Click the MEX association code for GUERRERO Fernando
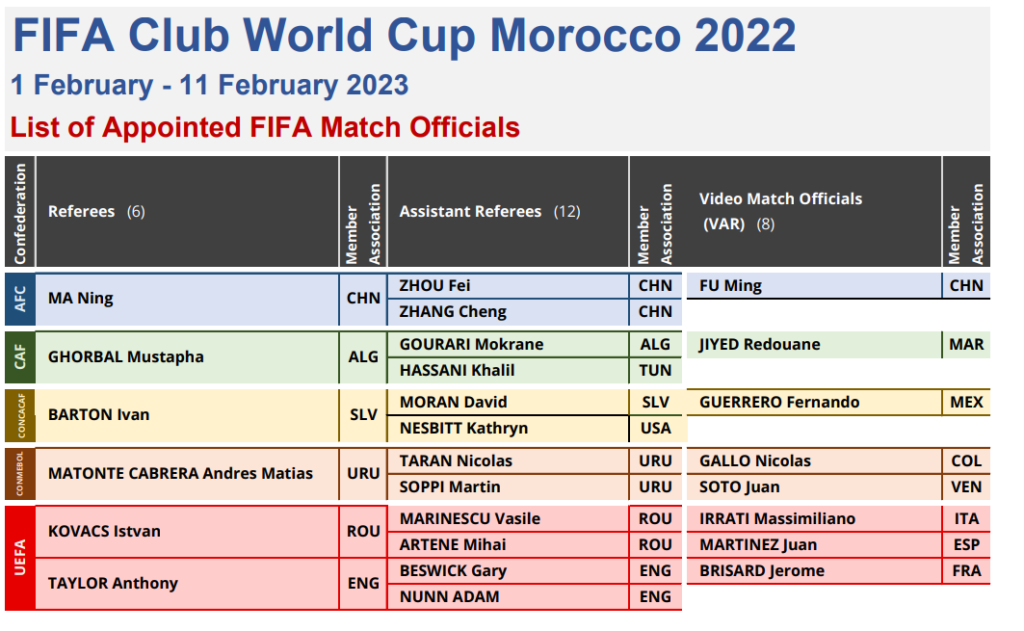Screen dimensions: 1024x631 pos(967,402)
